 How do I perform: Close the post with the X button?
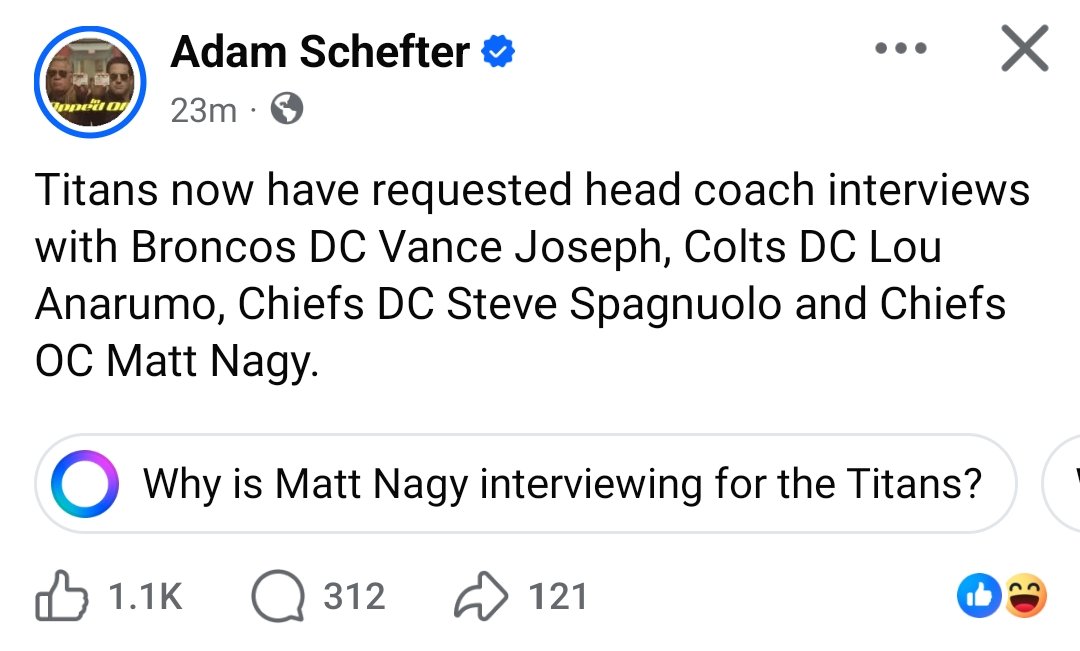pos(1024,49)
